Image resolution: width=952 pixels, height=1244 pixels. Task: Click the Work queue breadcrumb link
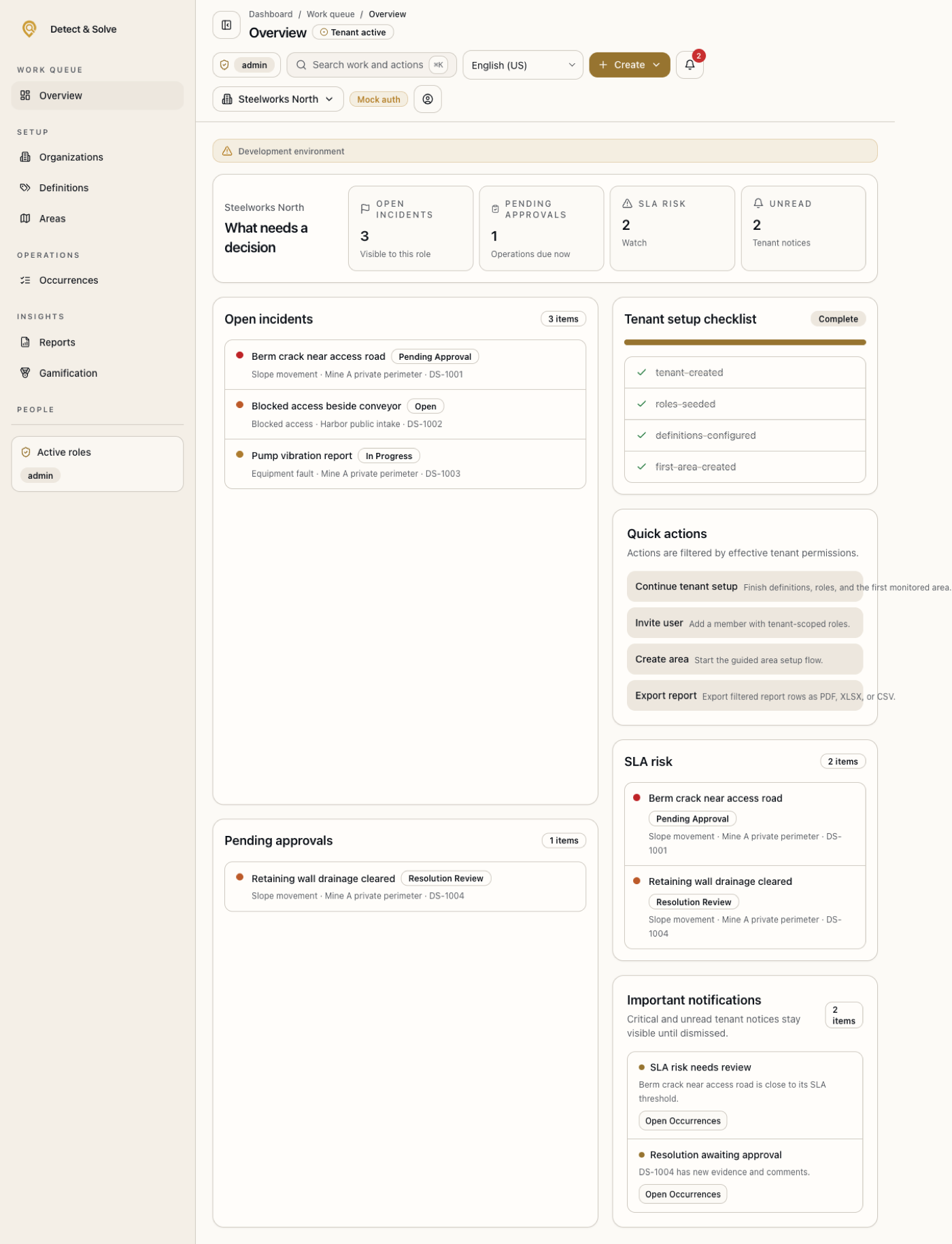(x=330, y=14)
